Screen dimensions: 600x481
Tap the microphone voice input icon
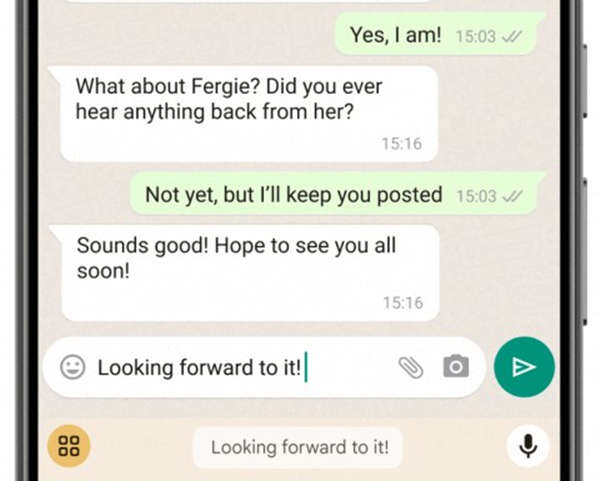coord(528,446)
